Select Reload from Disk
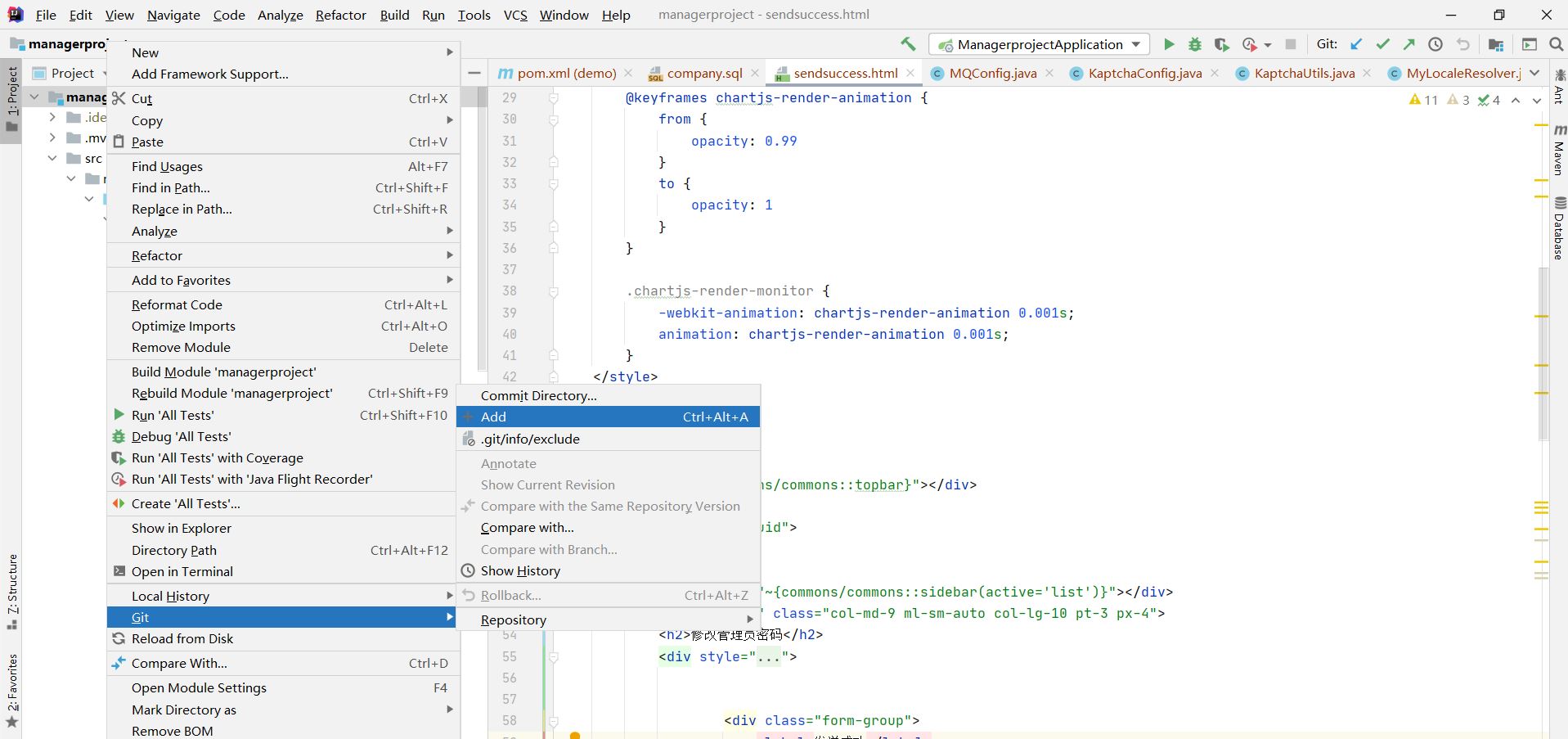The width and height of the screenshot is (1568, 739). coord(281,638)
